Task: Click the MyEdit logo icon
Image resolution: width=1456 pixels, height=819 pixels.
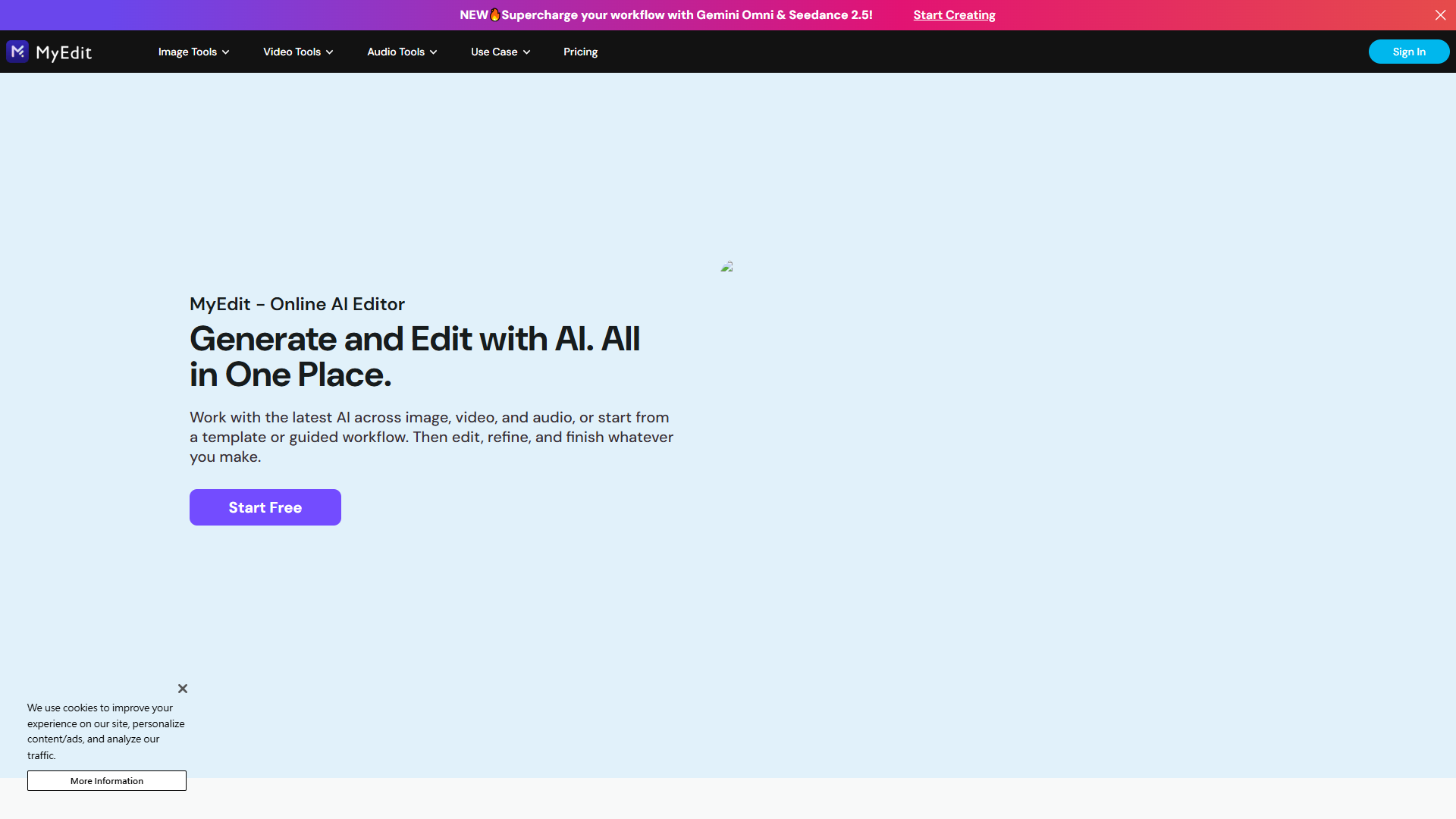Action: click(17, 52)
